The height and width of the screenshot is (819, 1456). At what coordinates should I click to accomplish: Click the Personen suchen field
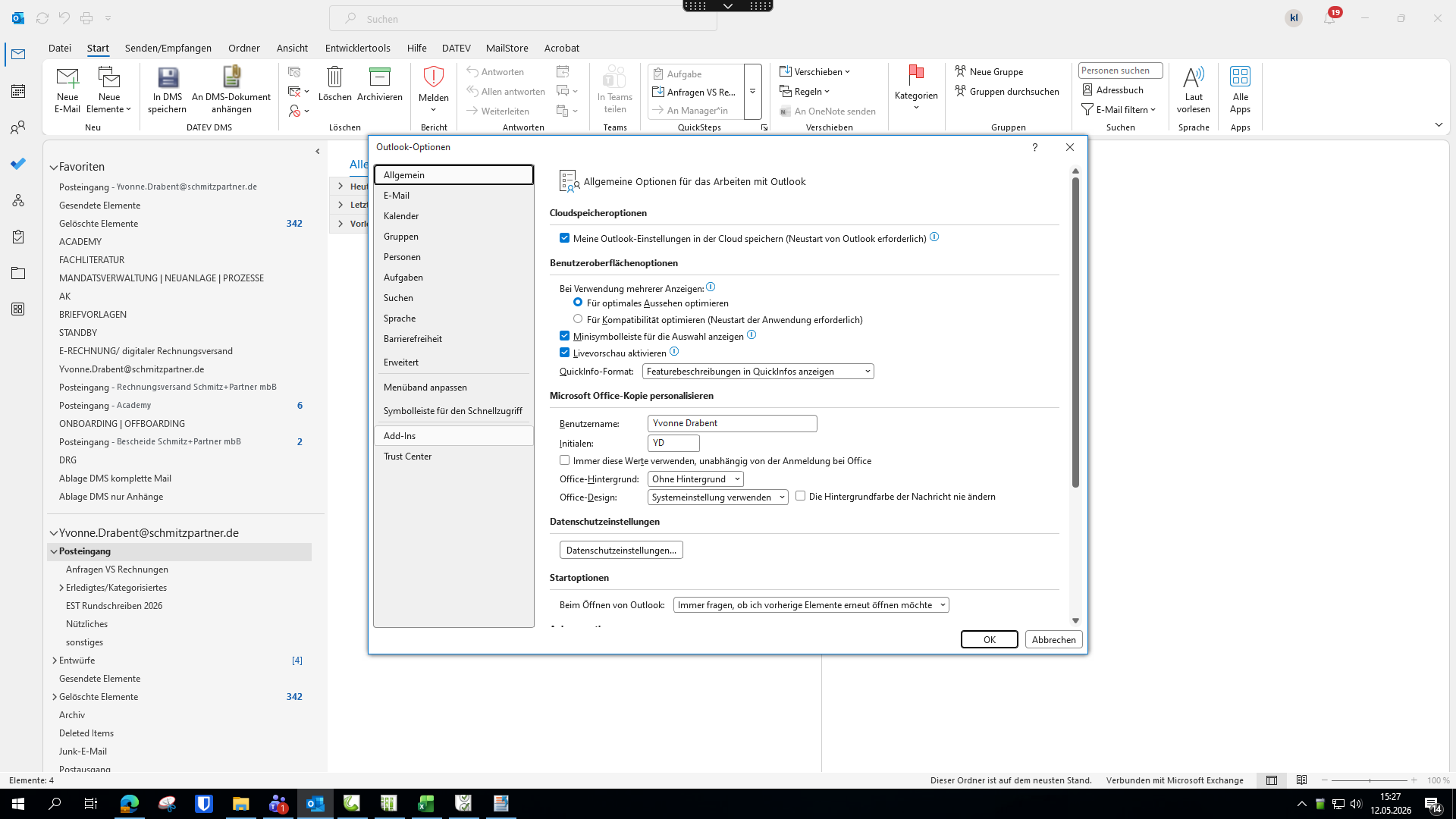pyautogui.click(x=1120, y=71)
